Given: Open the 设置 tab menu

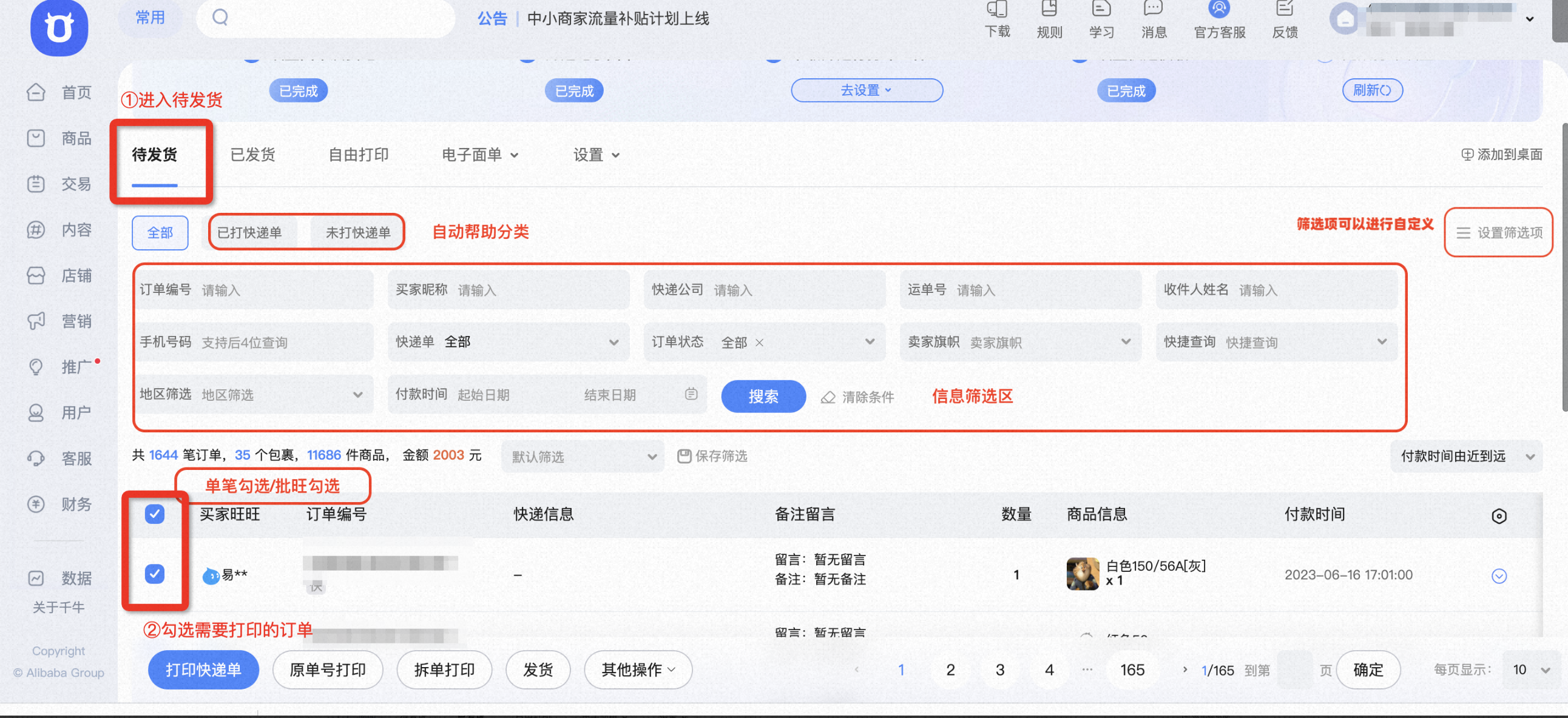Looking at the screenshot, I should [596, 155].
